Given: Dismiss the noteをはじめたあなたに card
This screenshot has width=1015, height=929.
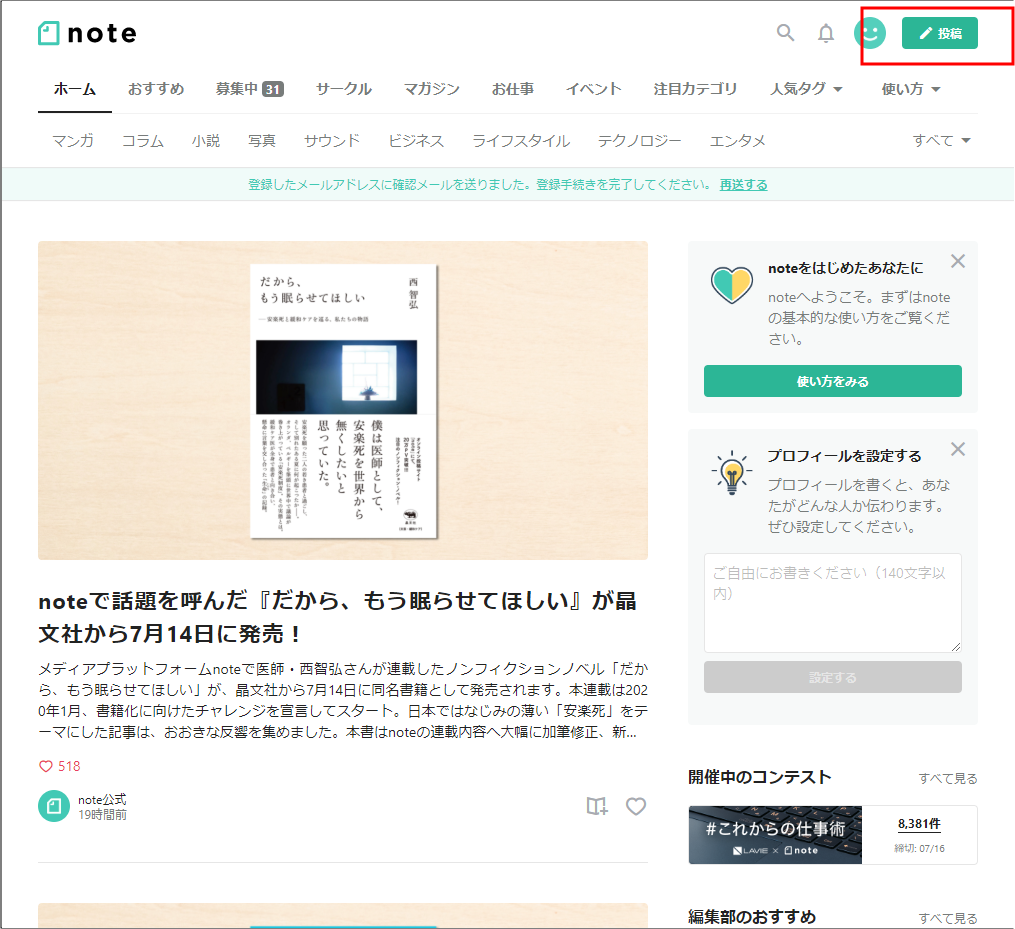Looking at the screenshot, I should pos(957,262).
